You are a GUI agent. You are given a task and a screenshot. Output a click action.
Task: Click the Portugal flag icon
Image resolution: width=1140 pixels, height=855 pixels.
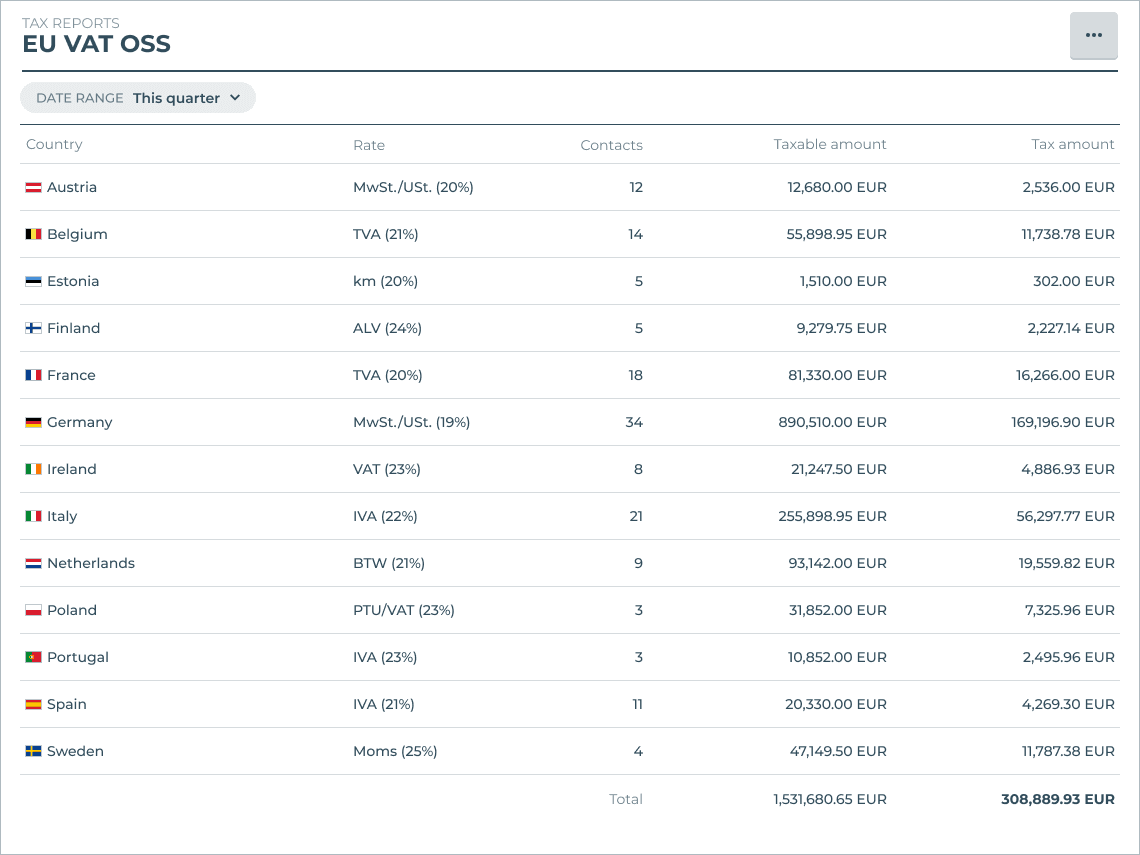33,657
